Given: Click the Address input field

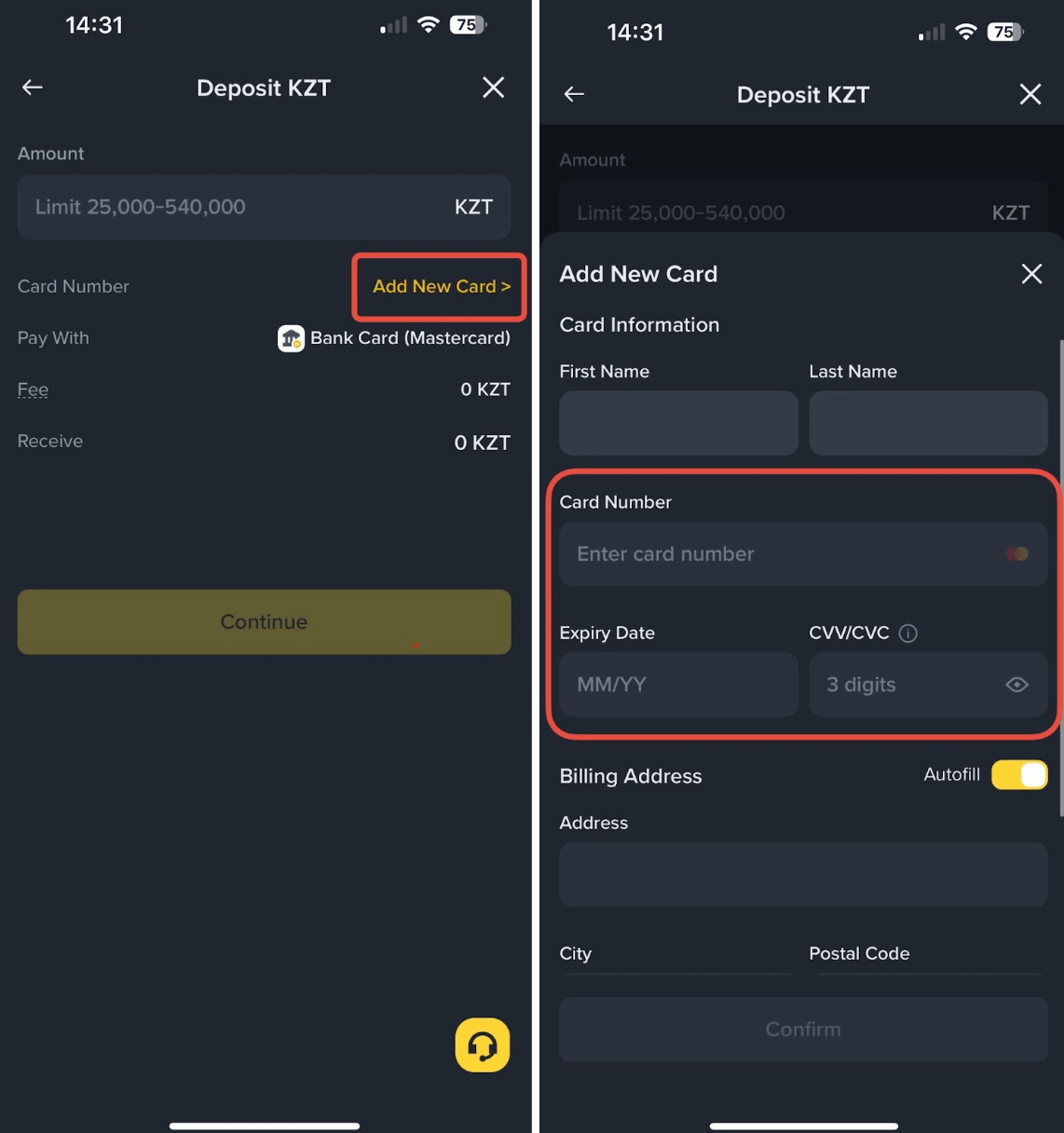Looking at the screenshot, I should (803, 875).
